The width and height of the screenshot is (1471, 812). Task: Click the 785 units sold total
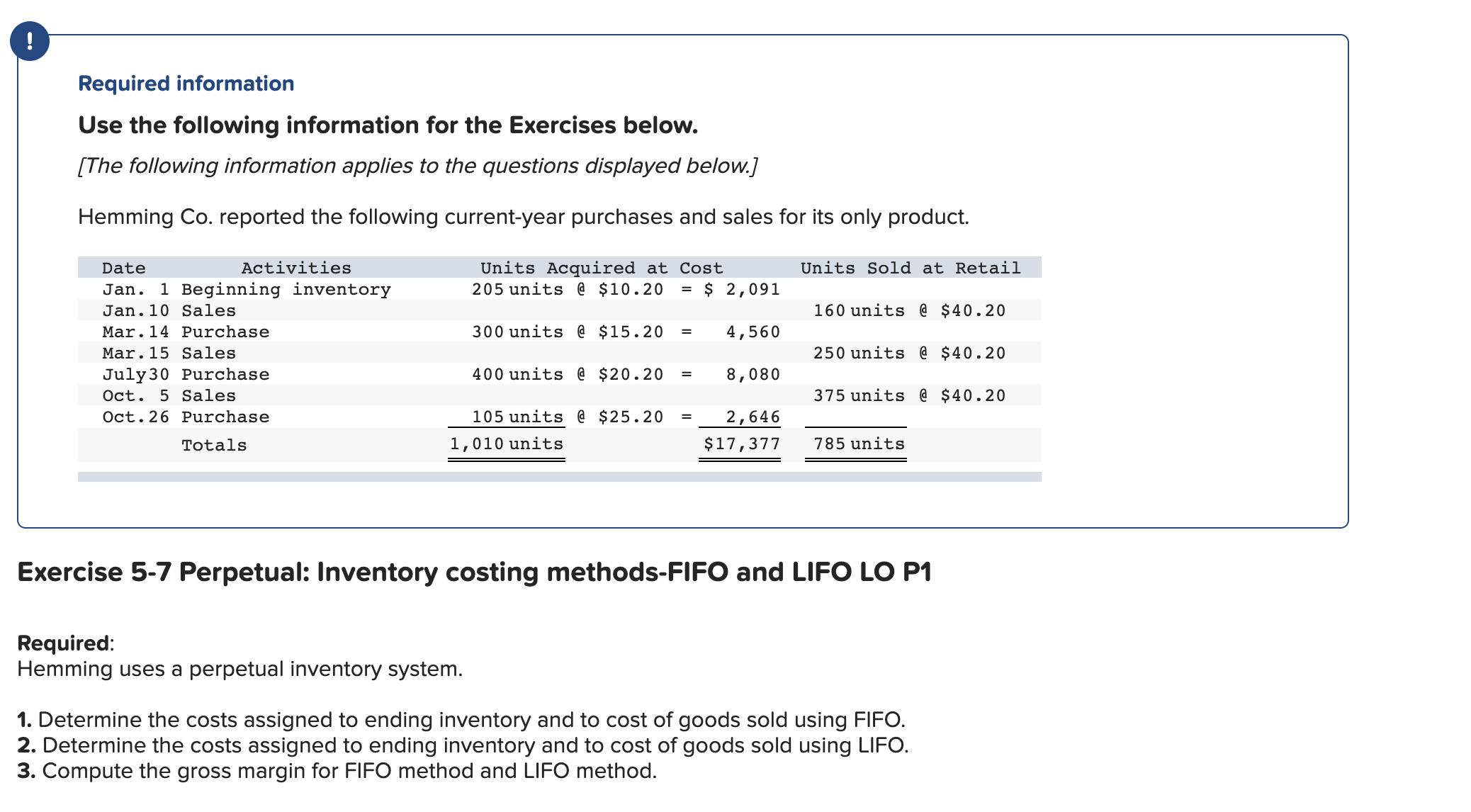point(858,444)
